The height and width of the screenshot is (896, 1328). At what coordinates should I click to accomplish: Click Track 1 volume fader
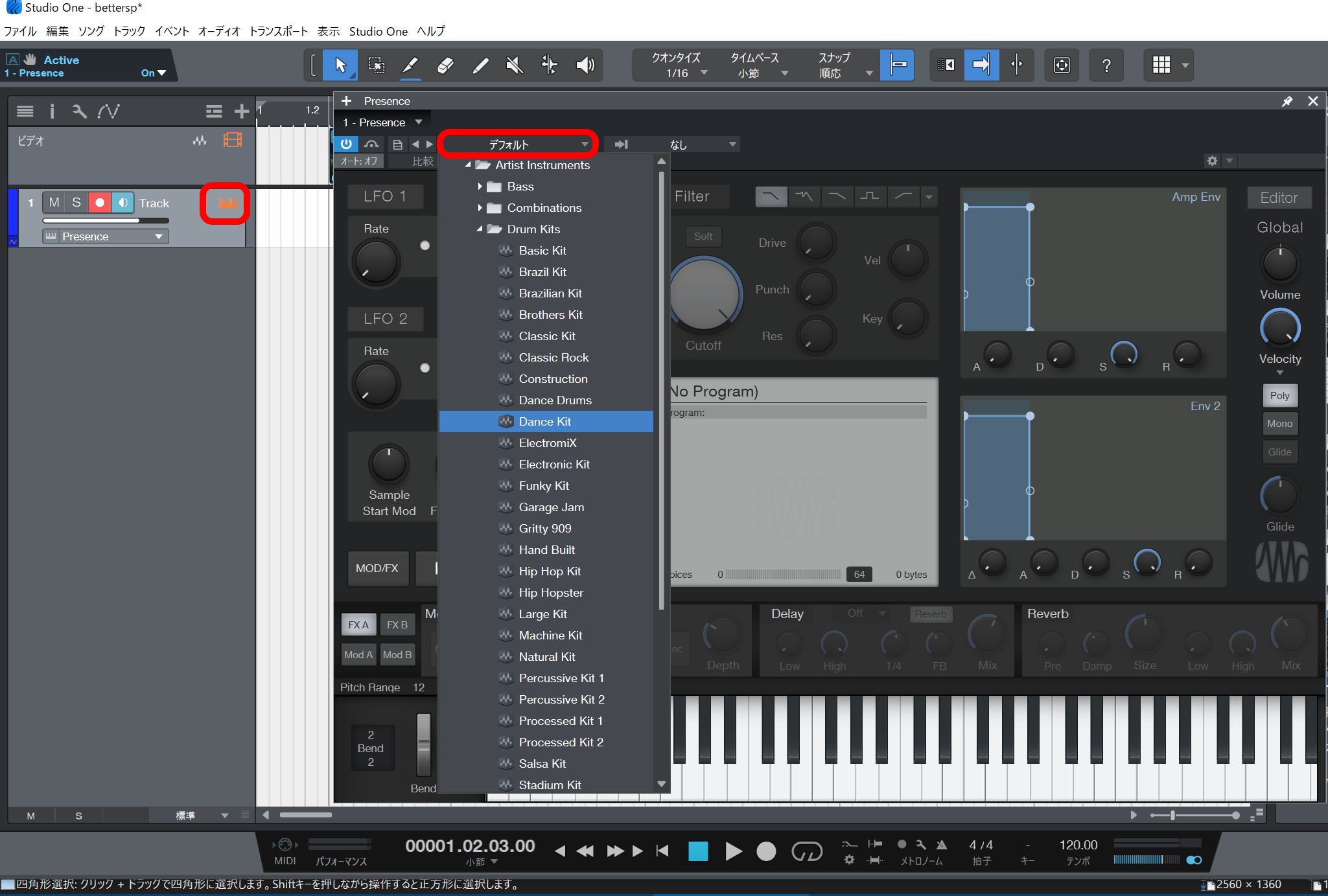click(x=106, y=221)
